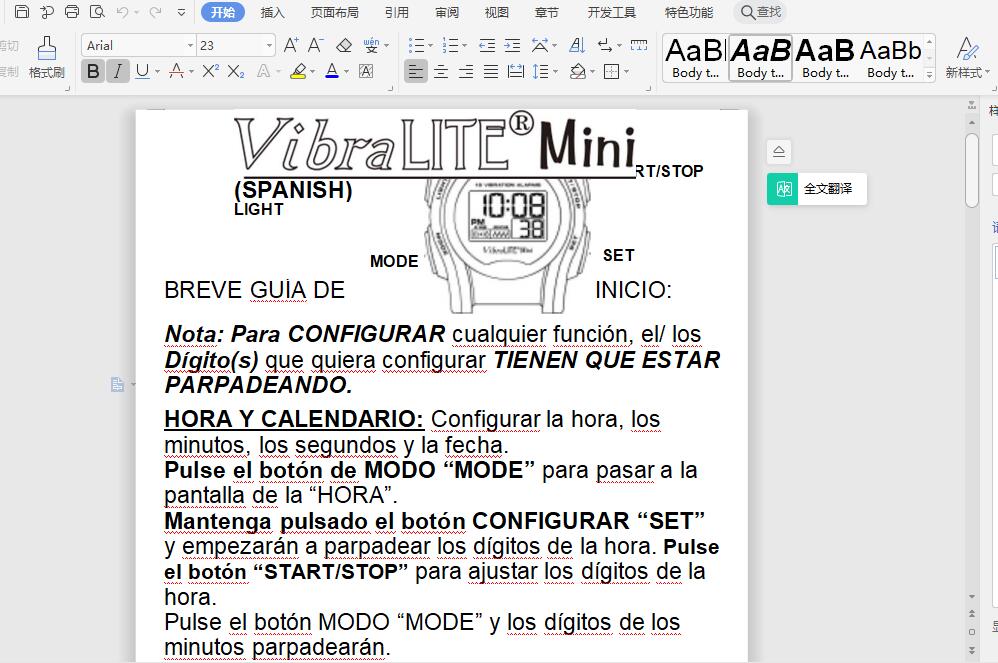Select the bold italic Body text style thumbnail

pos(761,58)
